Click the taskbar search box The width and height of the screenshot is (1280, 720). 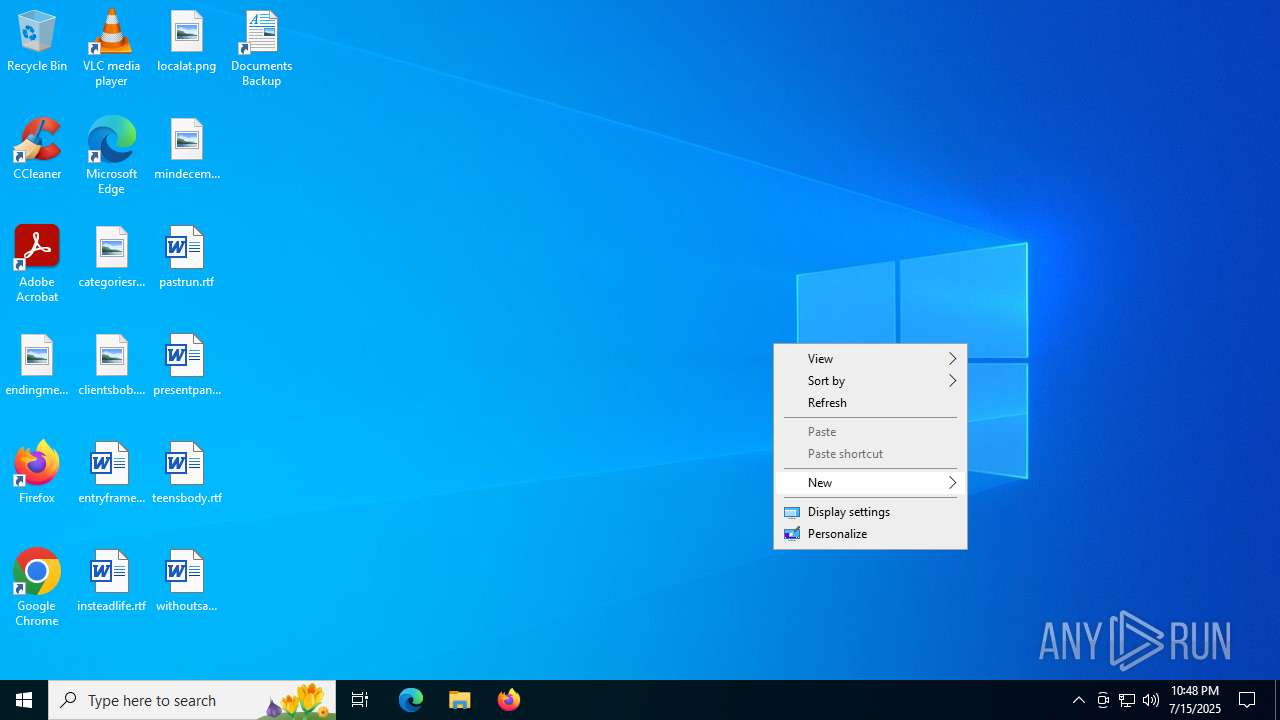[x=192, y=700]
